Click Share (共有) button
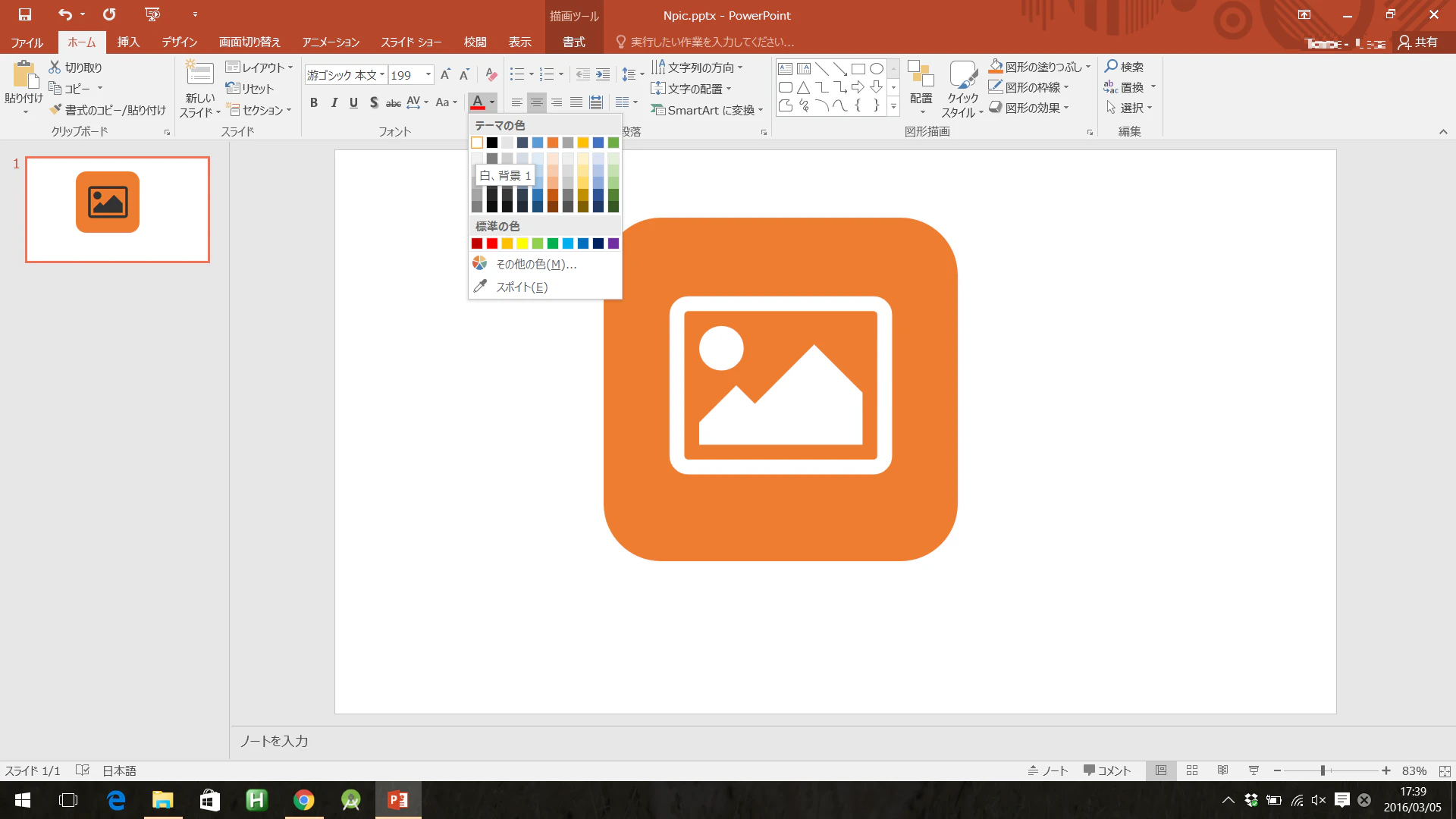This screenshot has width=1456, height=819. [1418, 42]
